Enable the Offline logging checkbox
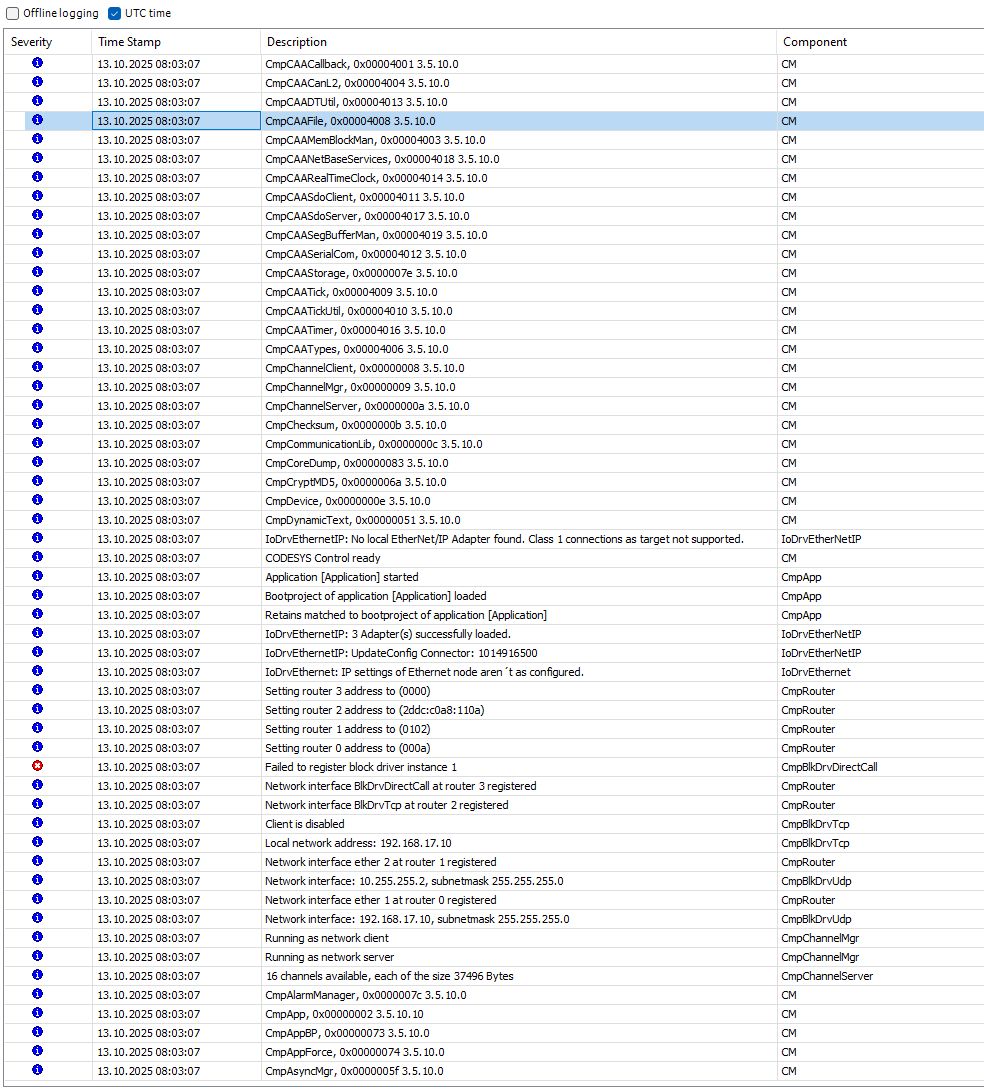 point(13,13)
